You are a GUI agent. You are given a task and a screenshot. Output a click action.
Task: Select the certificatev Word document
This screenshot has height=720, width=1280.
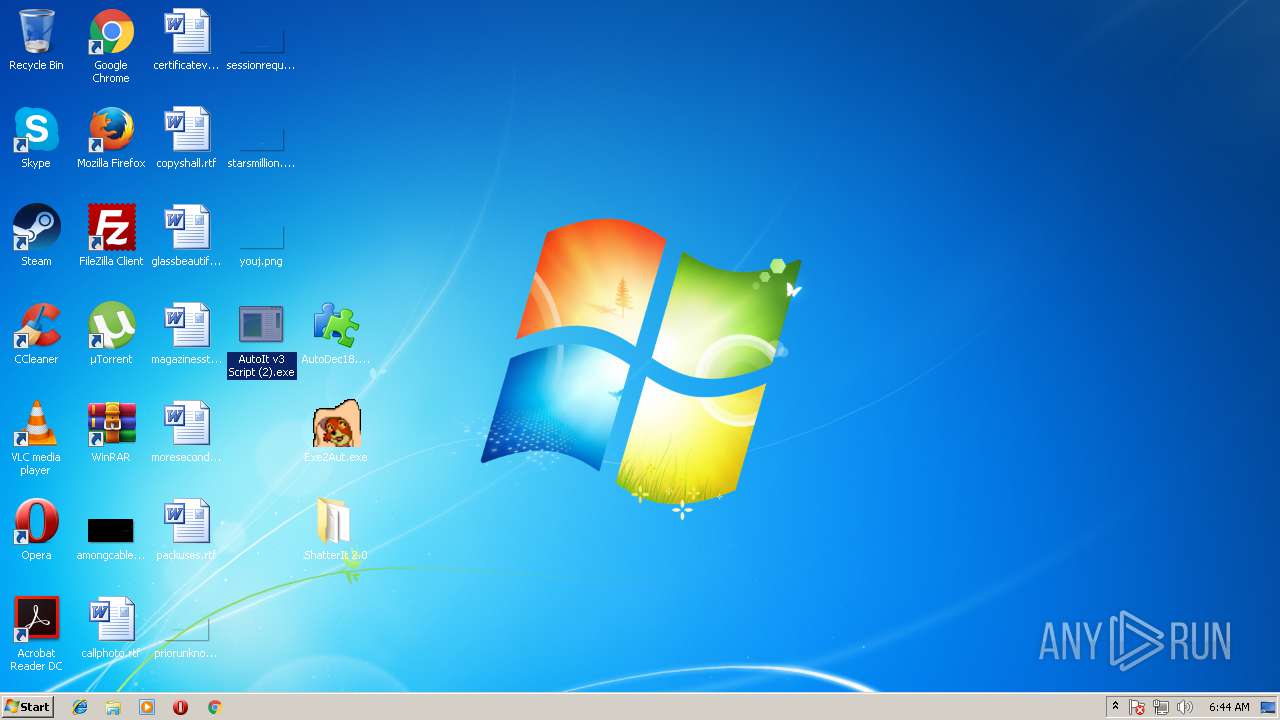tap(186, 41)
